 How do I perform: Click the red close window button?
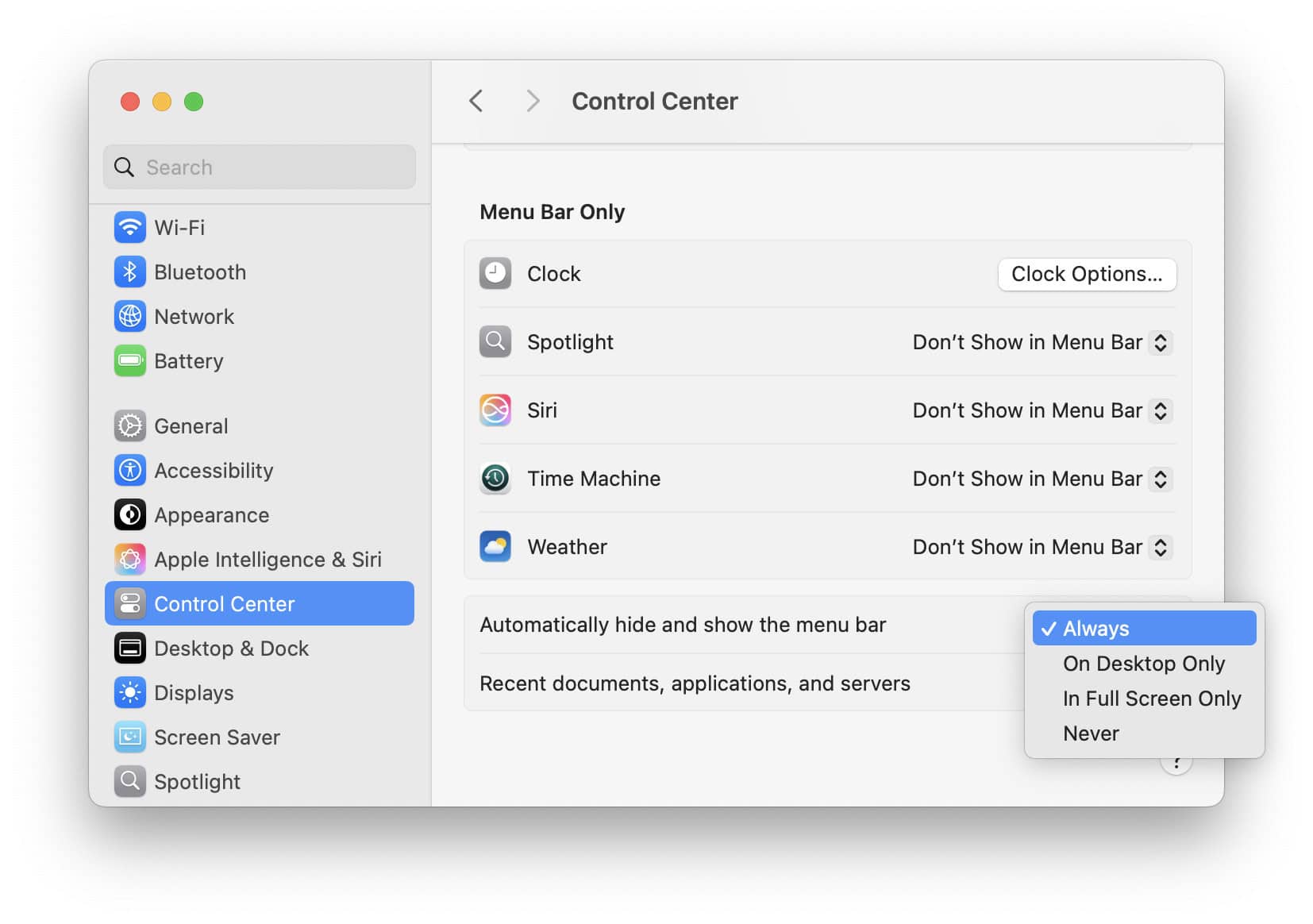[x=130, y=102]
